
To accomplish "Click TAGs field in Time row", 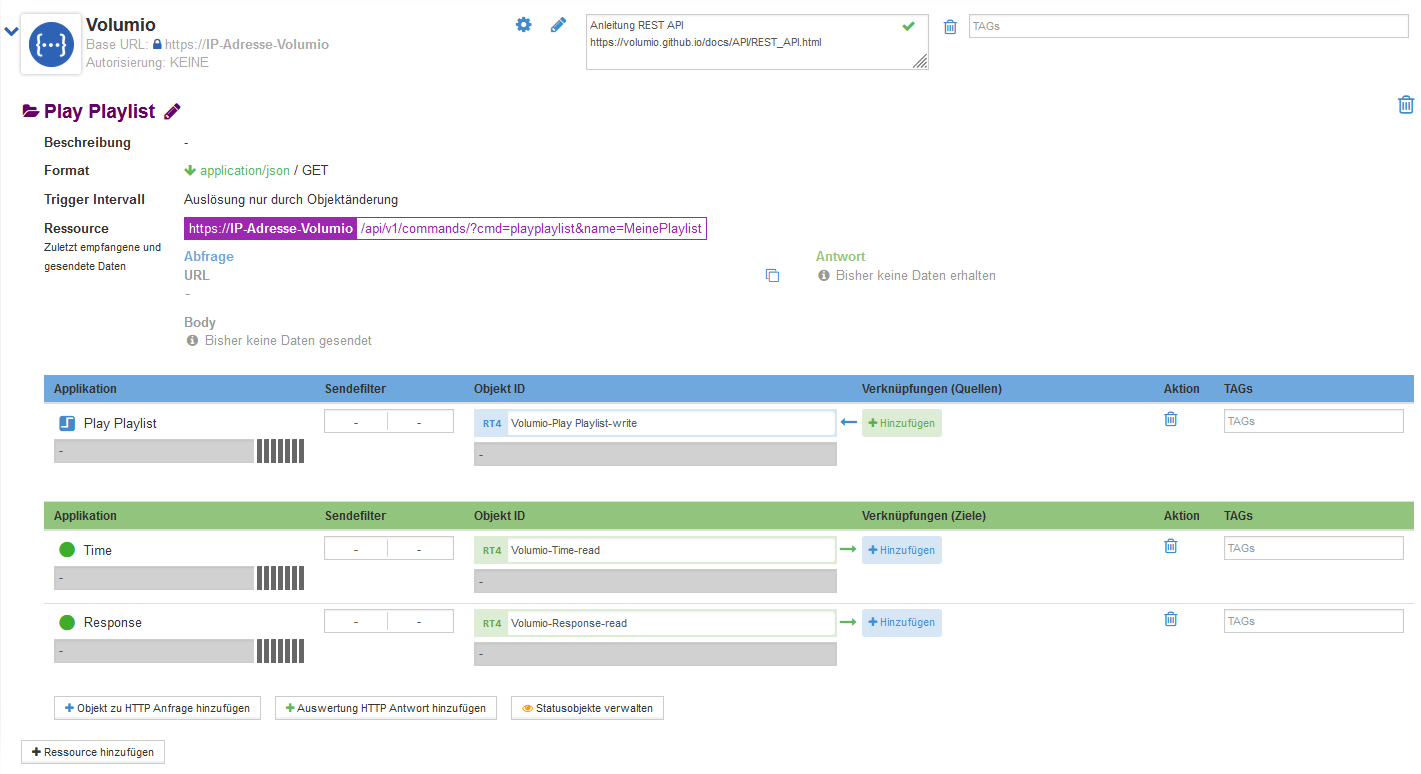I will point(1314,548).
